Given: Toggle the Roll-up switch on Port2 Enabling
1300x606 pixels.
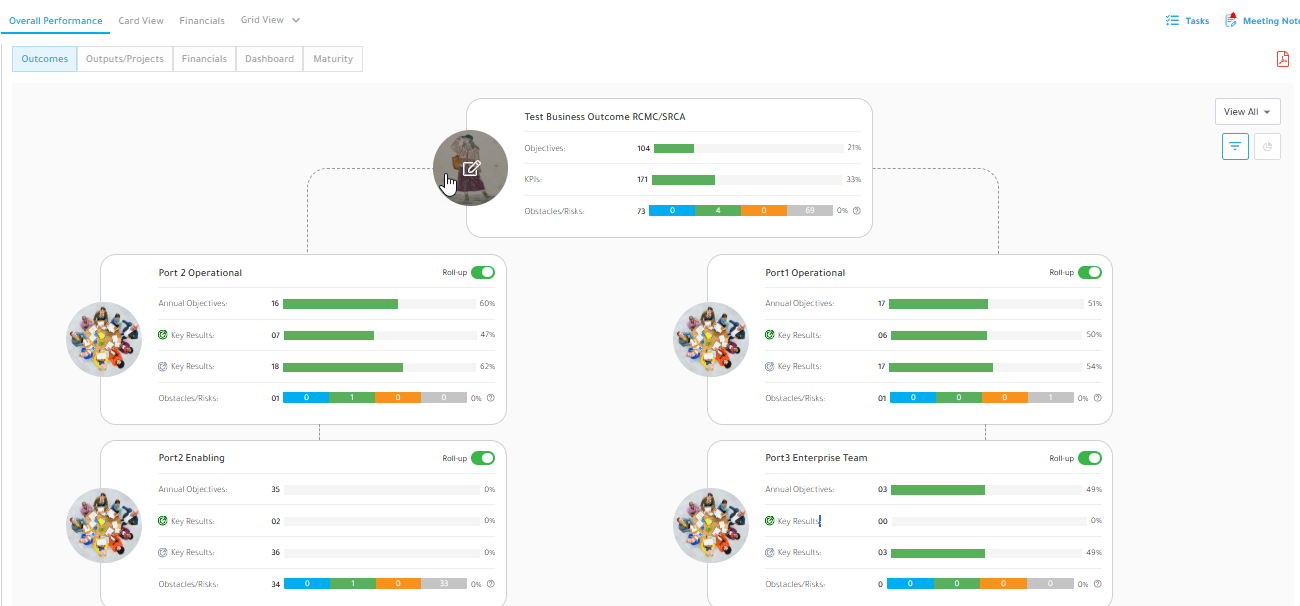Looking at the screenshot, I should click(483, 458).
